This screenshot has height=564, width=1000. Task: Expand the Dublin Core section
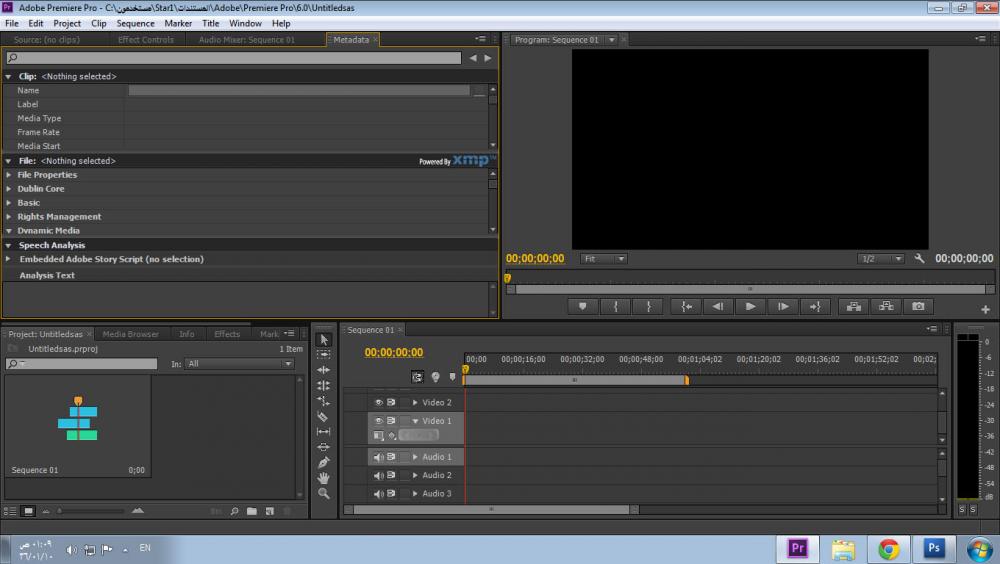pos(10,189)
